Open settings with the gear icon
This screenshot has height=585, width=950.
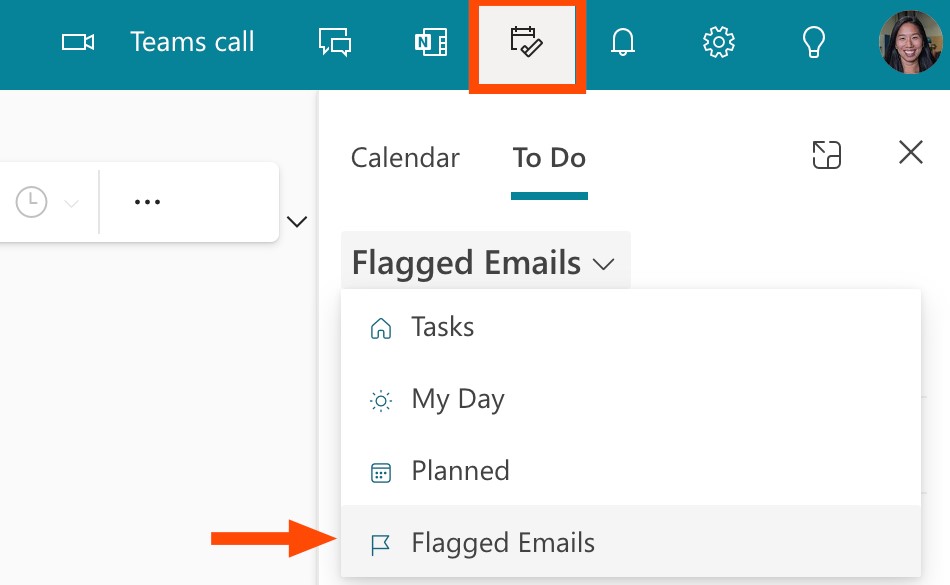[719, 42]
